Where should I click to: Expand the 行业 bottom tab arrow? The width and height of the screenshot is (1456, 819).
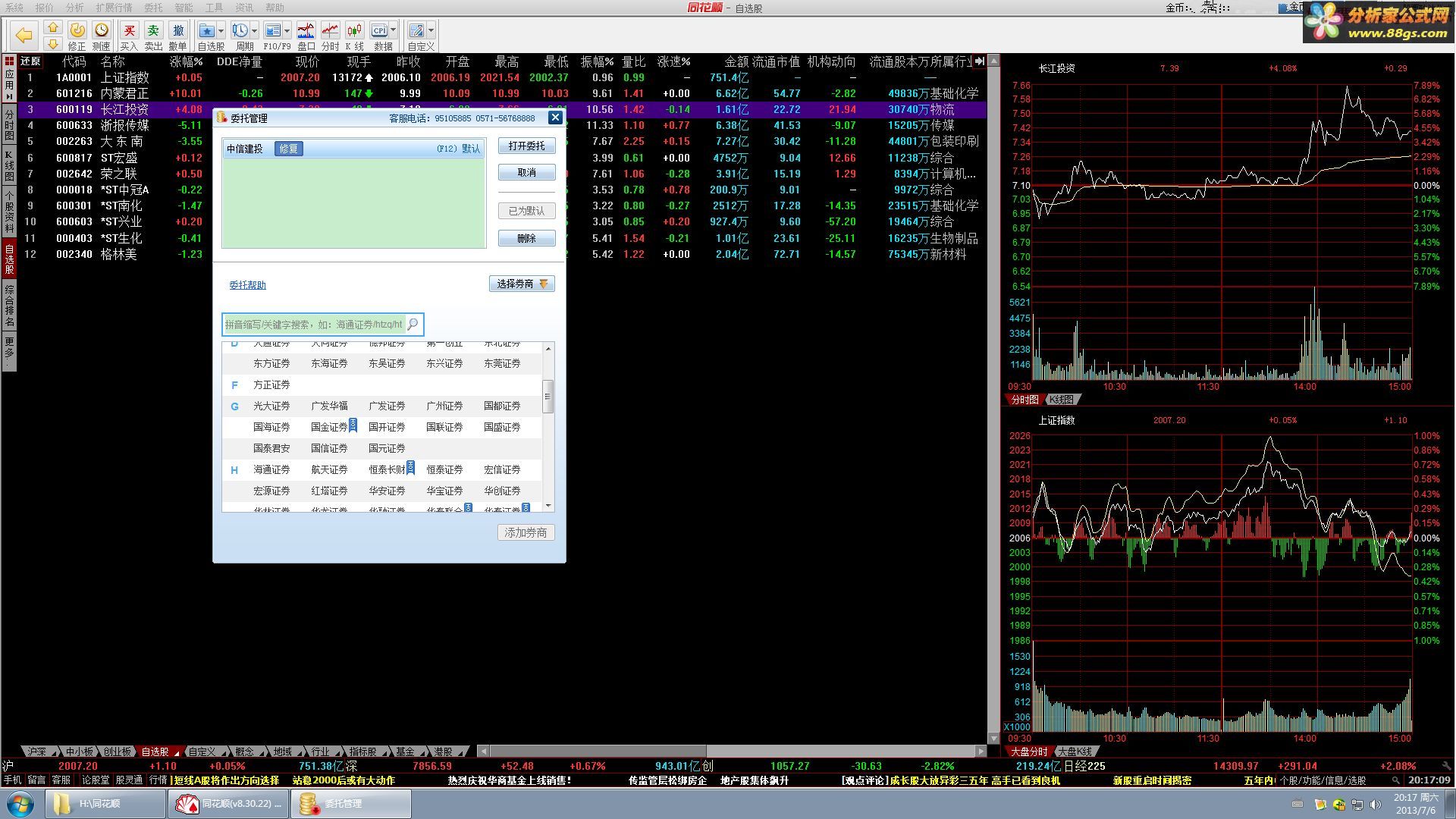pos(337,752)
